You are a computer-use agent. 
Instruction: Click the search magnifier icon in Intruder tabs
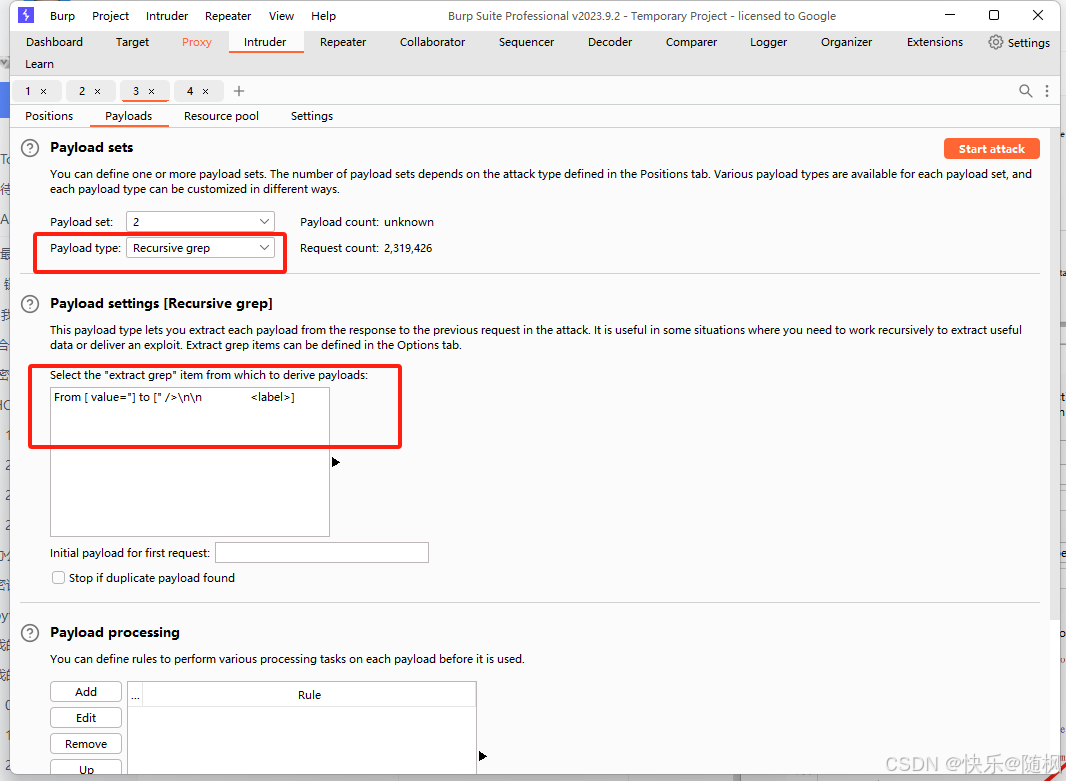click(1025, 91)
